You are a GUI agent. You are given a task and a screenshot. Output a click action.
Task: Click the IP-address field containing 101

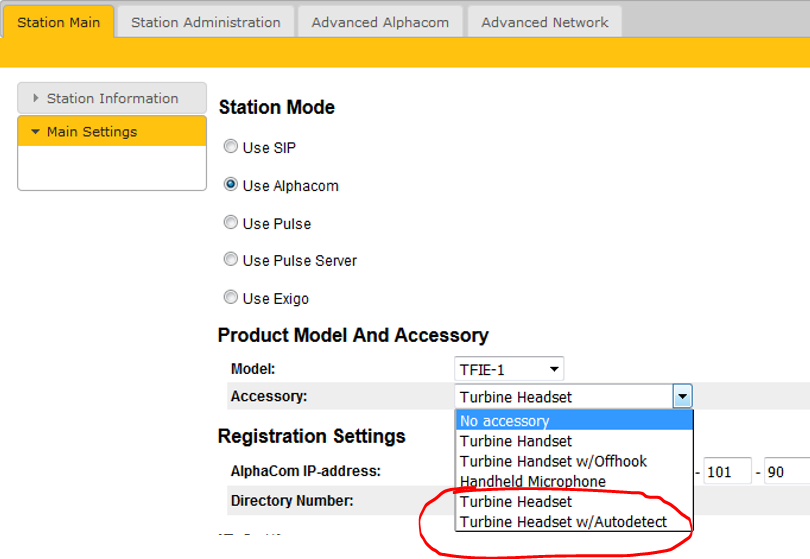tap(727, 471)
